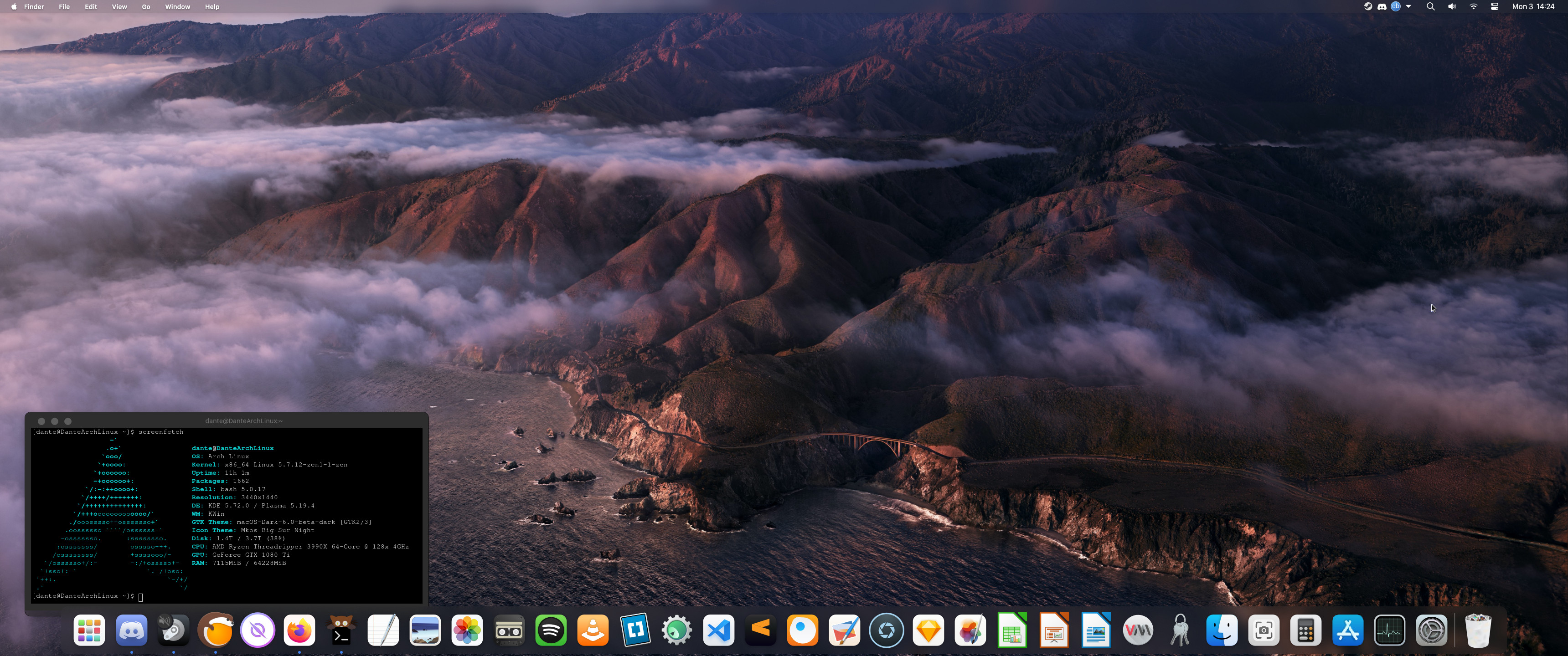Open the Edit menu
Screen dimensions: 1568x656
[91, 7]
